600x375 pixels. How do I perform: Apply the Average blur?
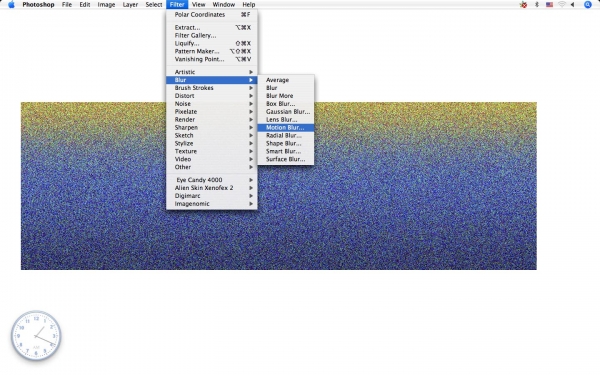click(x=286, y=80)
